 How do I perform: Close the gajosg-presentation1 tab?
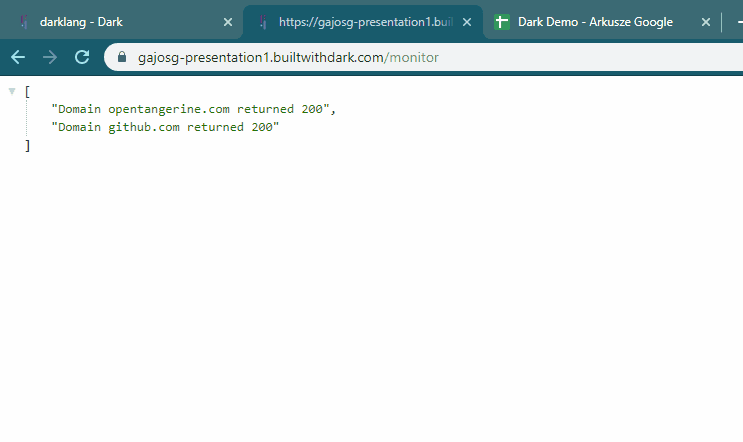pos(467,22)
